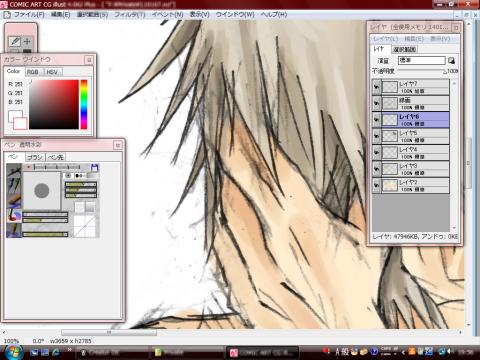The image size is (480, 360).
Task: Select the red-outlined background color swatch
Action: [x=20, y=123]
